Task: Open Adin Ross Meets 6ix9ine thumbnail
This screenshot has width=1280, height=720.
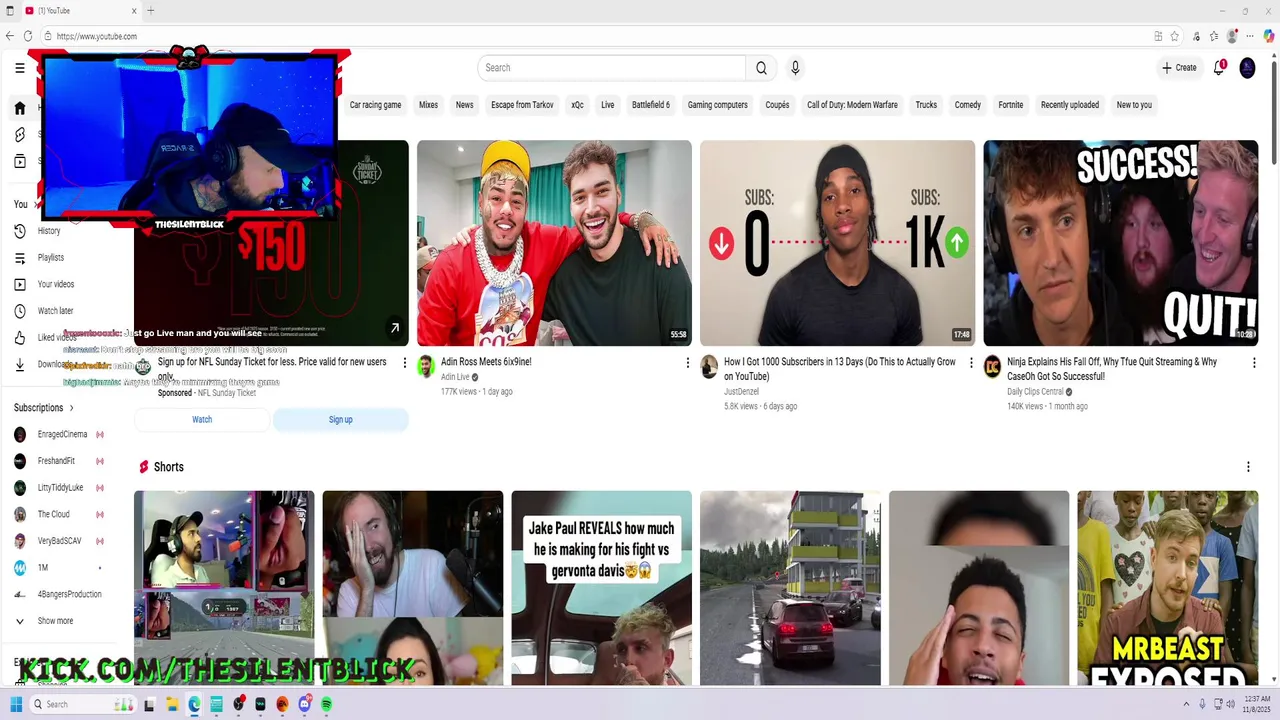Action: (x=554, y=243)
